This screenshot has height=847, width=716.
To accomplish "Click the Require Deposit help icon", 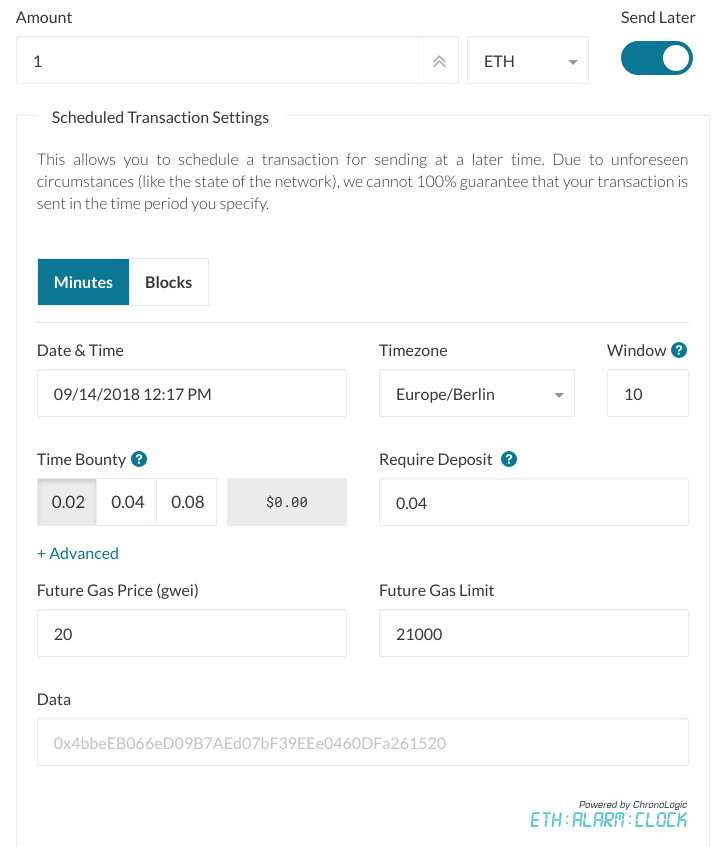I will [x=508, y=459].
